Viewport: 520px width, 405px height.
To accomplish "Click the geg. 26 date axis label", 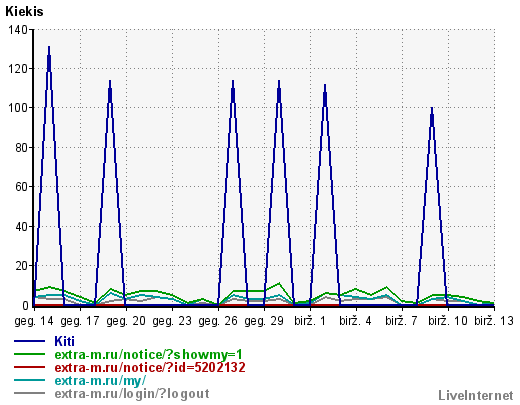I will coord(218,321).
